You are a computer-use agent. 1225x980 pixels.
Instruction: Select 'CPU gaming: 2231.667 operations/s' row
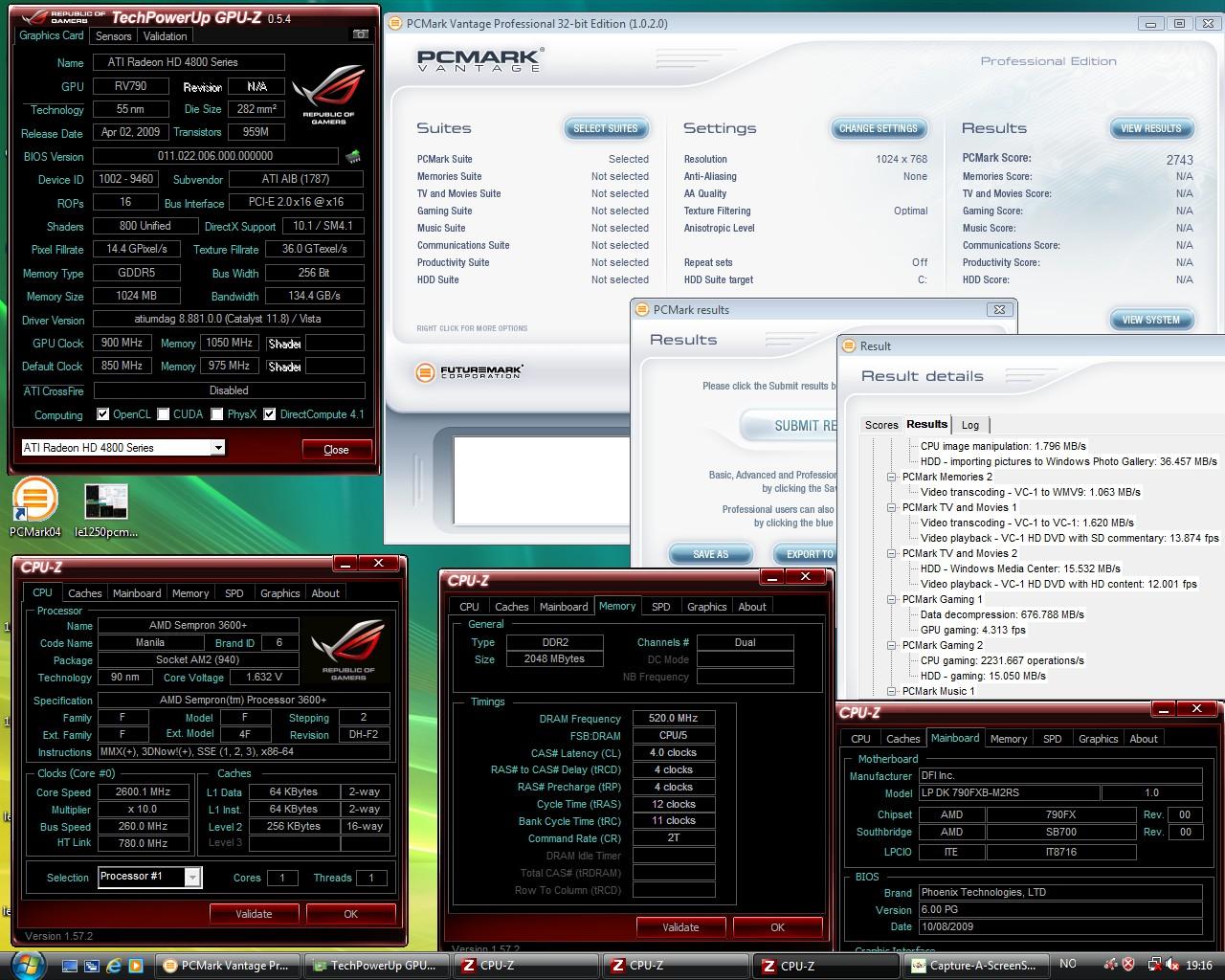point(1002,660)
